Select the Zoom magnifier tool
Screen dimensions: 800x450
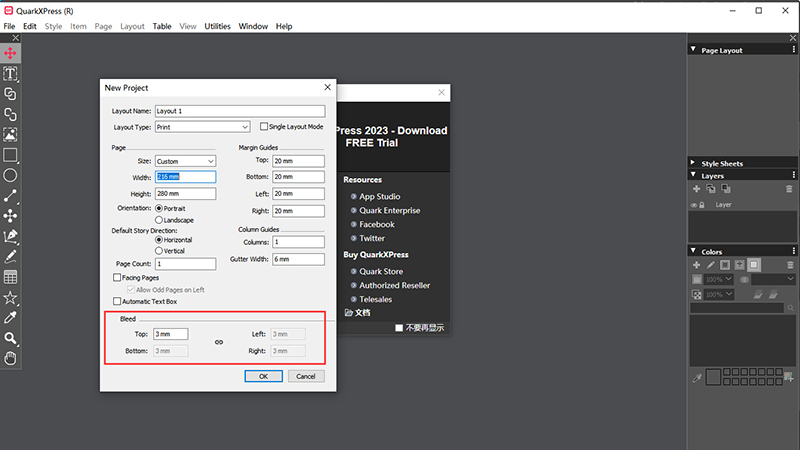[x=10, y=338]
